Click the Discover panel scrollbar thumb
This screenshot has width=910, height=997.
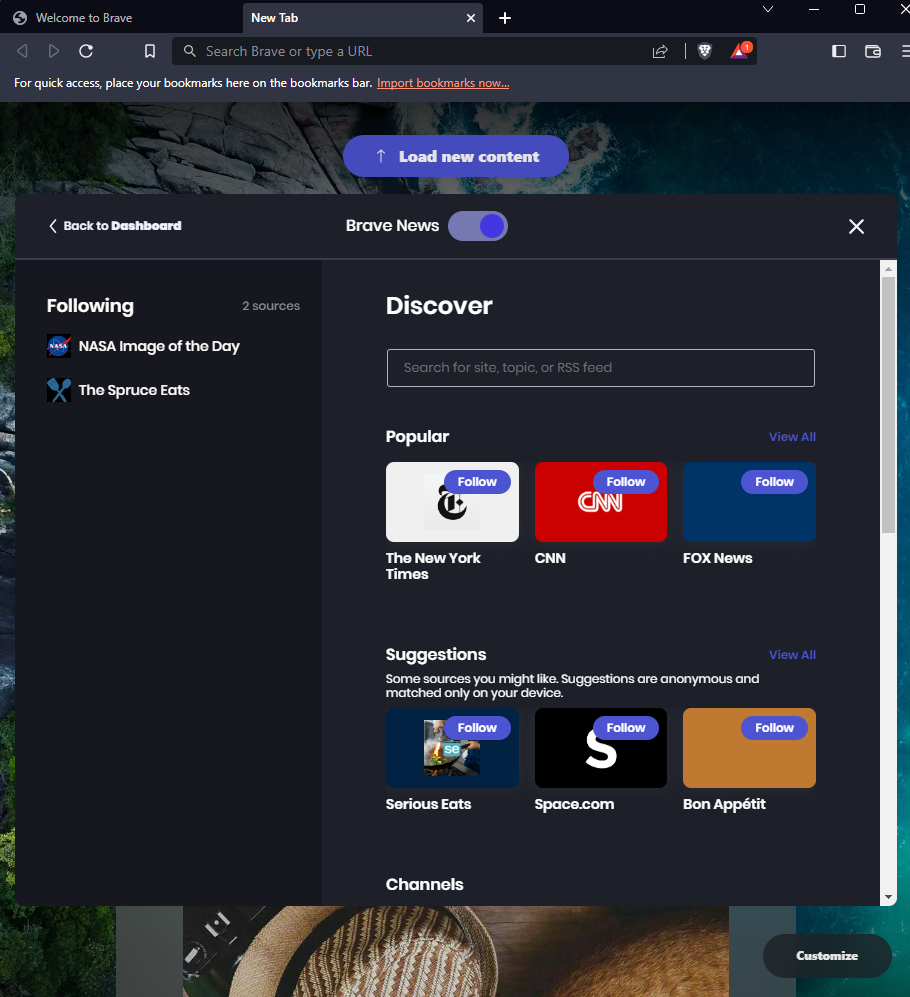[x=888, y=405]
